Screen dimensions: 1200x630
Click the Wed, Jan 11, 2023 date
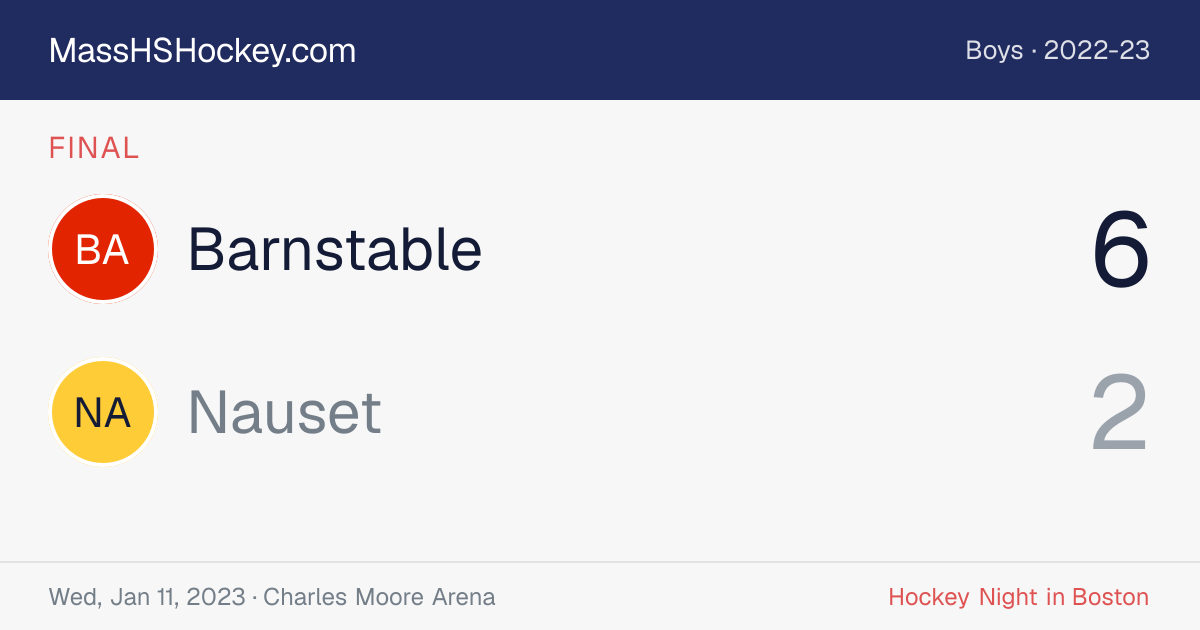click(147, 597)
